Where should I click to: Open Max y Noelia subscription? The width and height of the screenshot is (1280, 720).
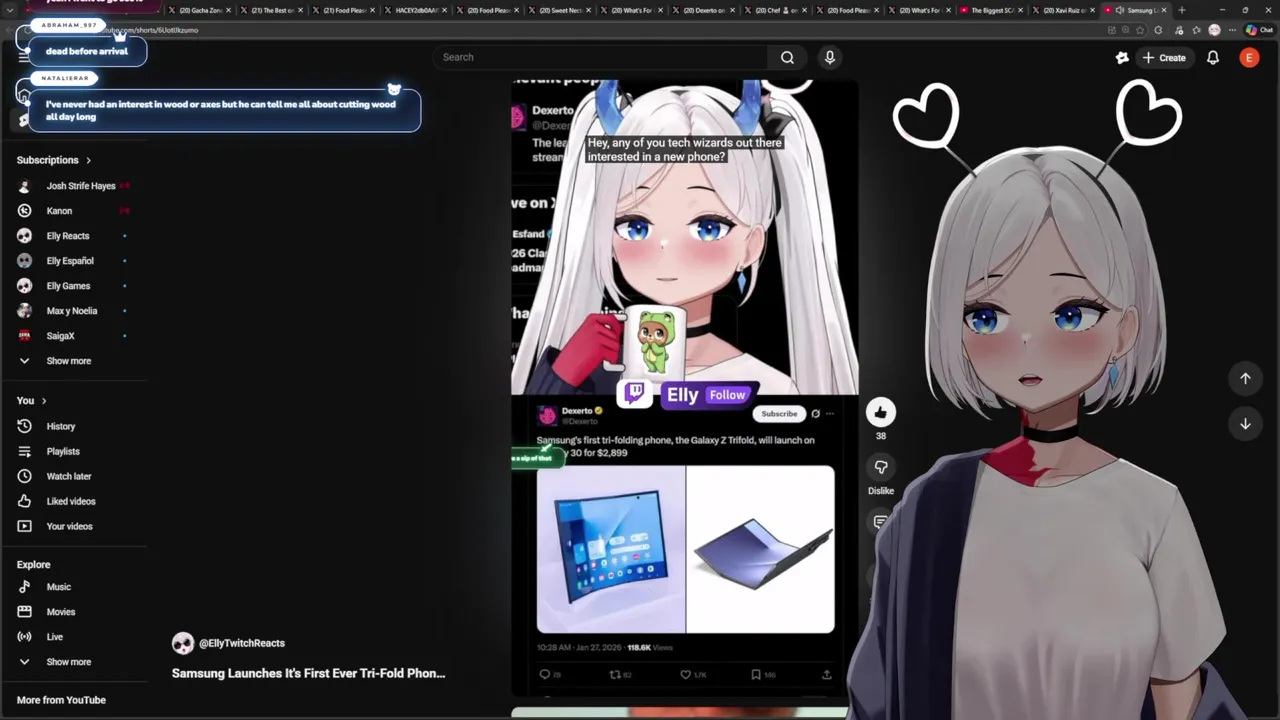coord(74,311)
